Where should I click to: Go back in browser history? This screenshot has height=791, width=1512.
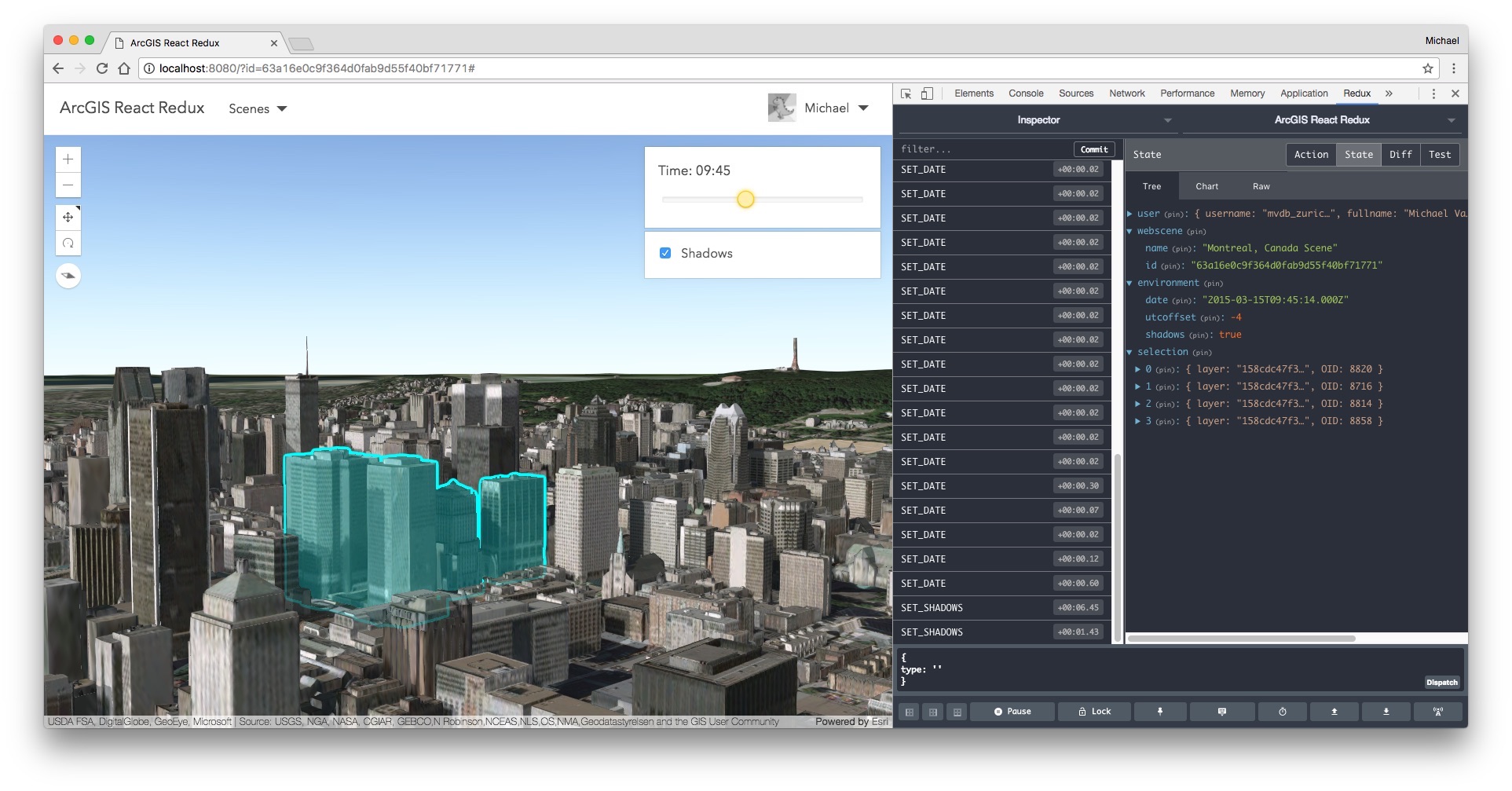click(x=58, y=68)
